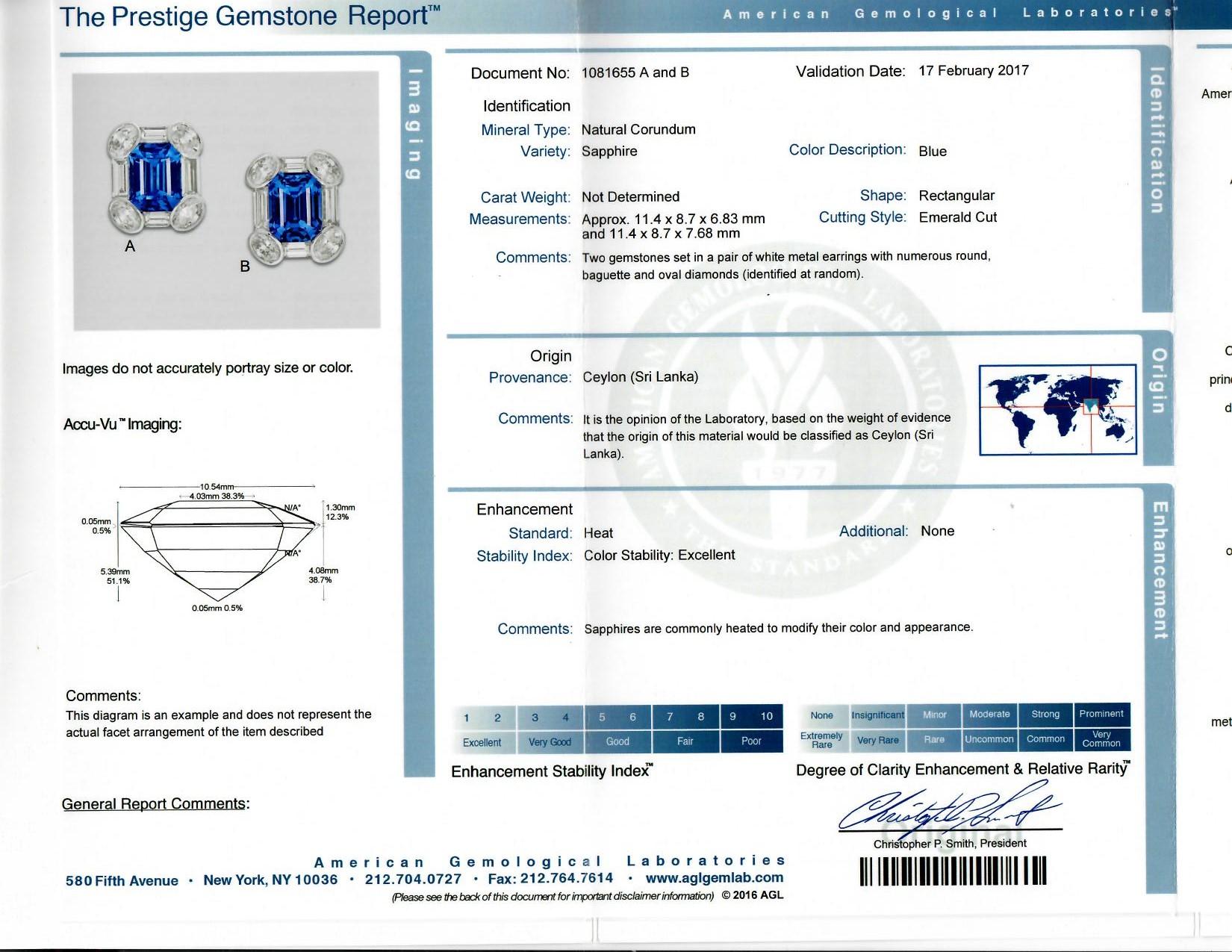Viewport: 1232px width, 952px height.
Task: Click measurement '11.4 x 8.7 x 7.68 mm'
Action: point(674,234)
